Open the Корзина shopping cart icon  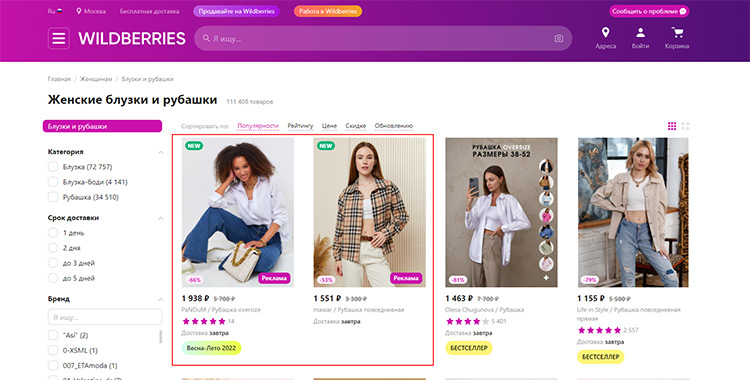pyautogui.click(x=677, y=33)
